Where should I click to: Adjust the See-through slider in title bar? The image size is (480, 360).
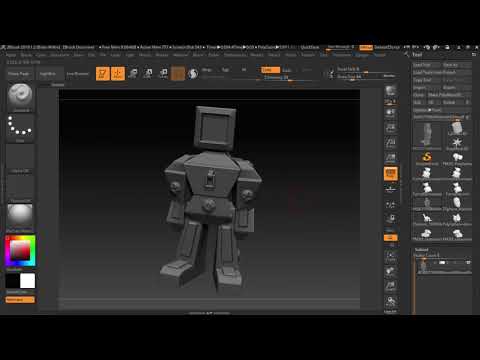pyautogui.click(x=340, y=47)
